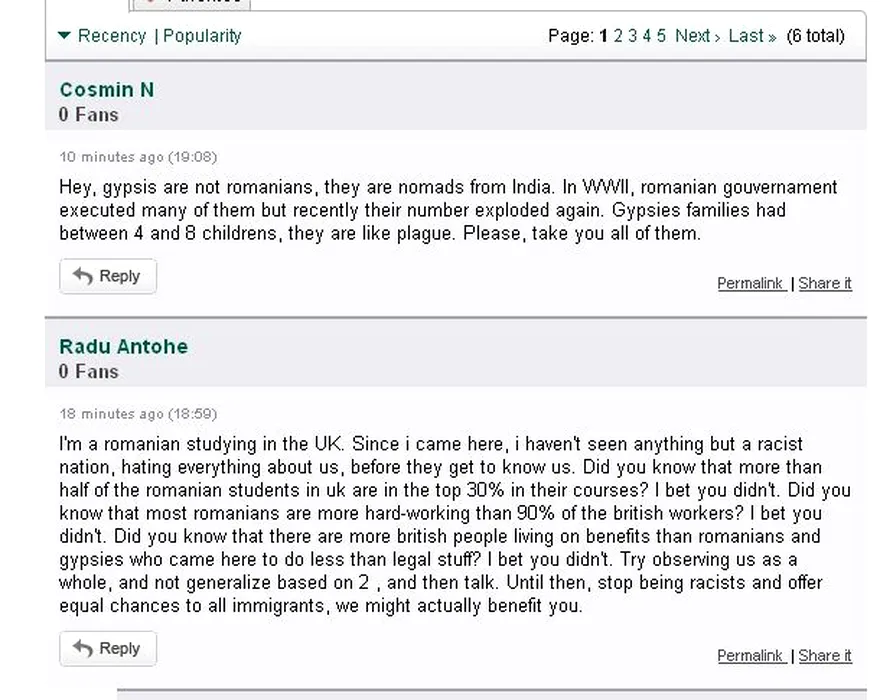Sort comments by Recency
The height and width of the screenshot is (700, 893).
coord(112,36)
